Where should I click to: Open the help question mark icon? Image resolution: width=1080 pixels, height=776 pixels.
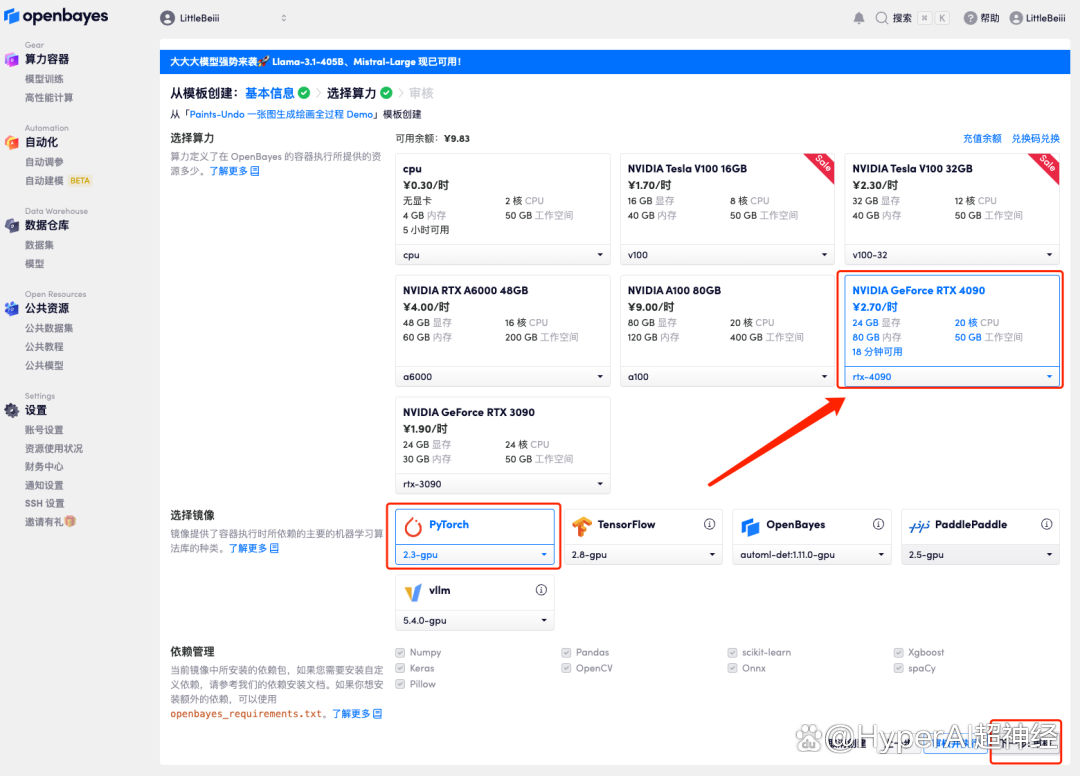(970, 18)
